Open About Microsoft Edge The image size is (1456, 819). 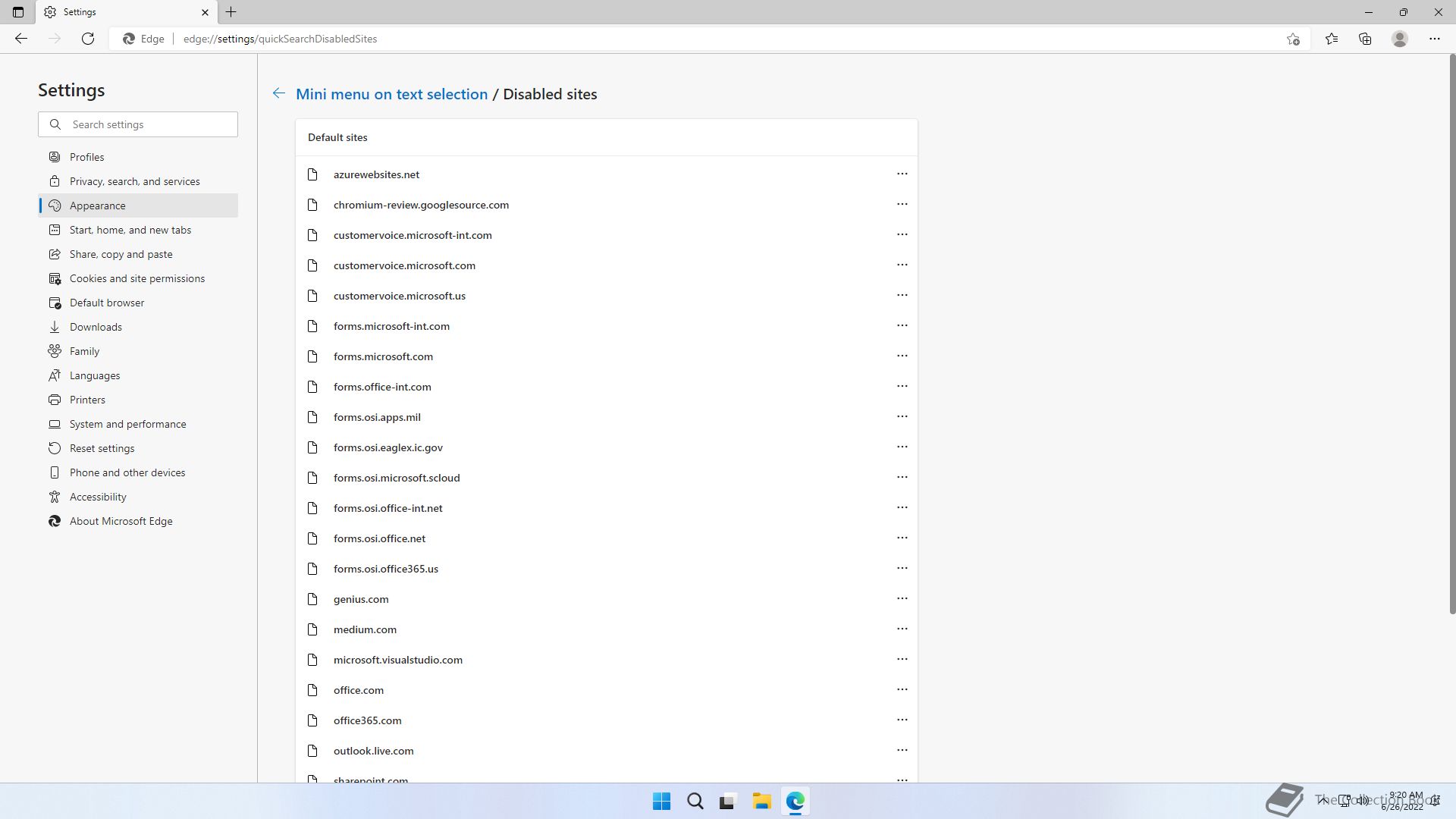point(138,521)
